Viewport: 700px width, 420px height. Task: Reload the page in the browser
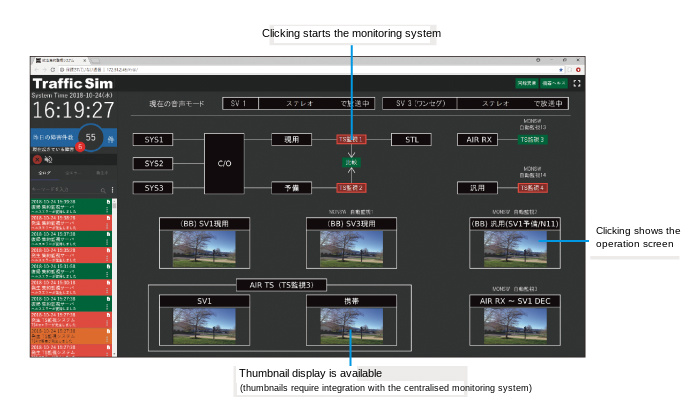[x=53, y=70]
